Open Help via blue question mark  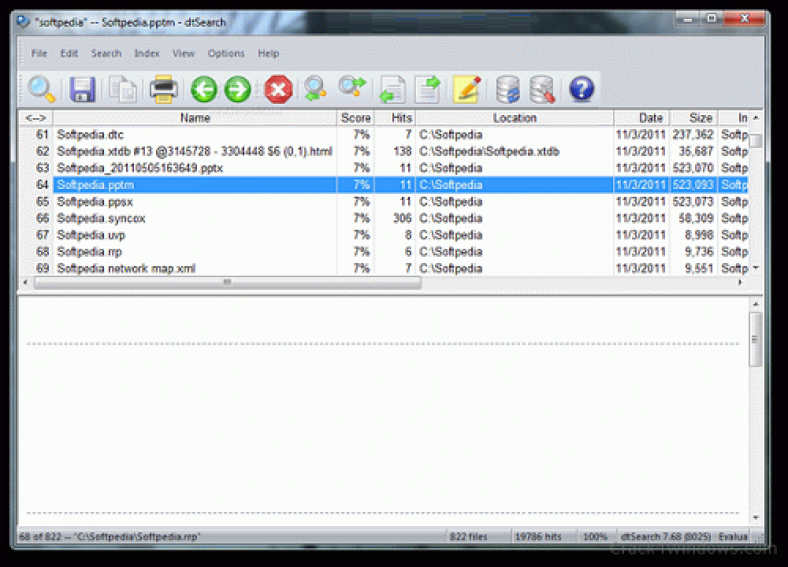click(582, 89)
